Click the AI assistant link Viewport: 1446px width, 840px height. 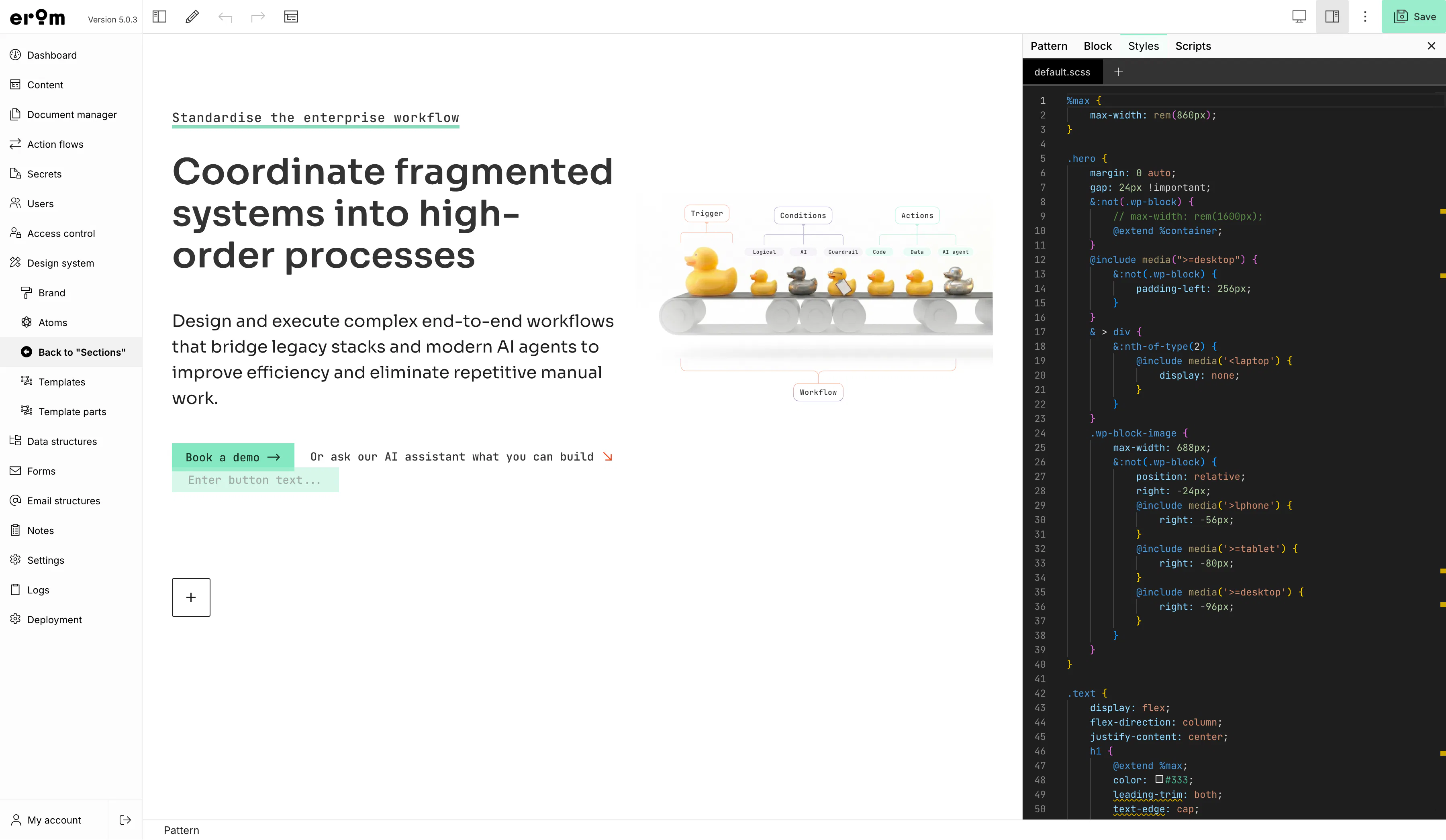[462, 457]
